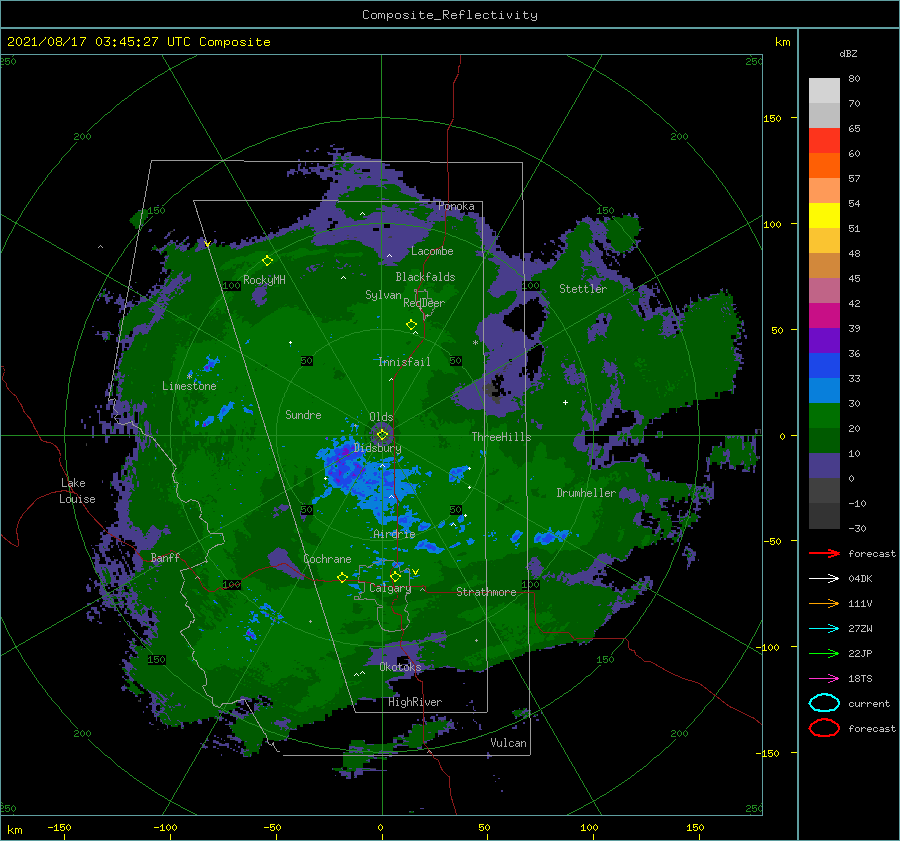Click the Didsbury town label

(x=378, y=448)
